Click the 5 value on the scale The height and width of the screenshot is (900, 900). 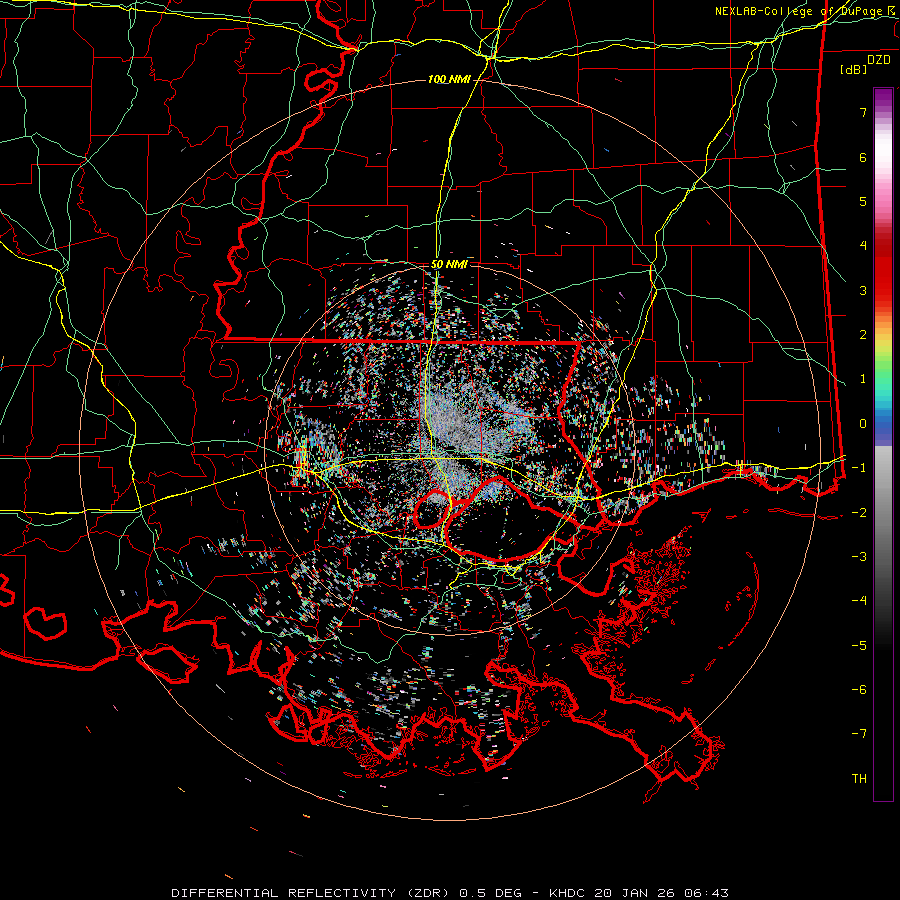pyautogui.click(x=863, y=201)
